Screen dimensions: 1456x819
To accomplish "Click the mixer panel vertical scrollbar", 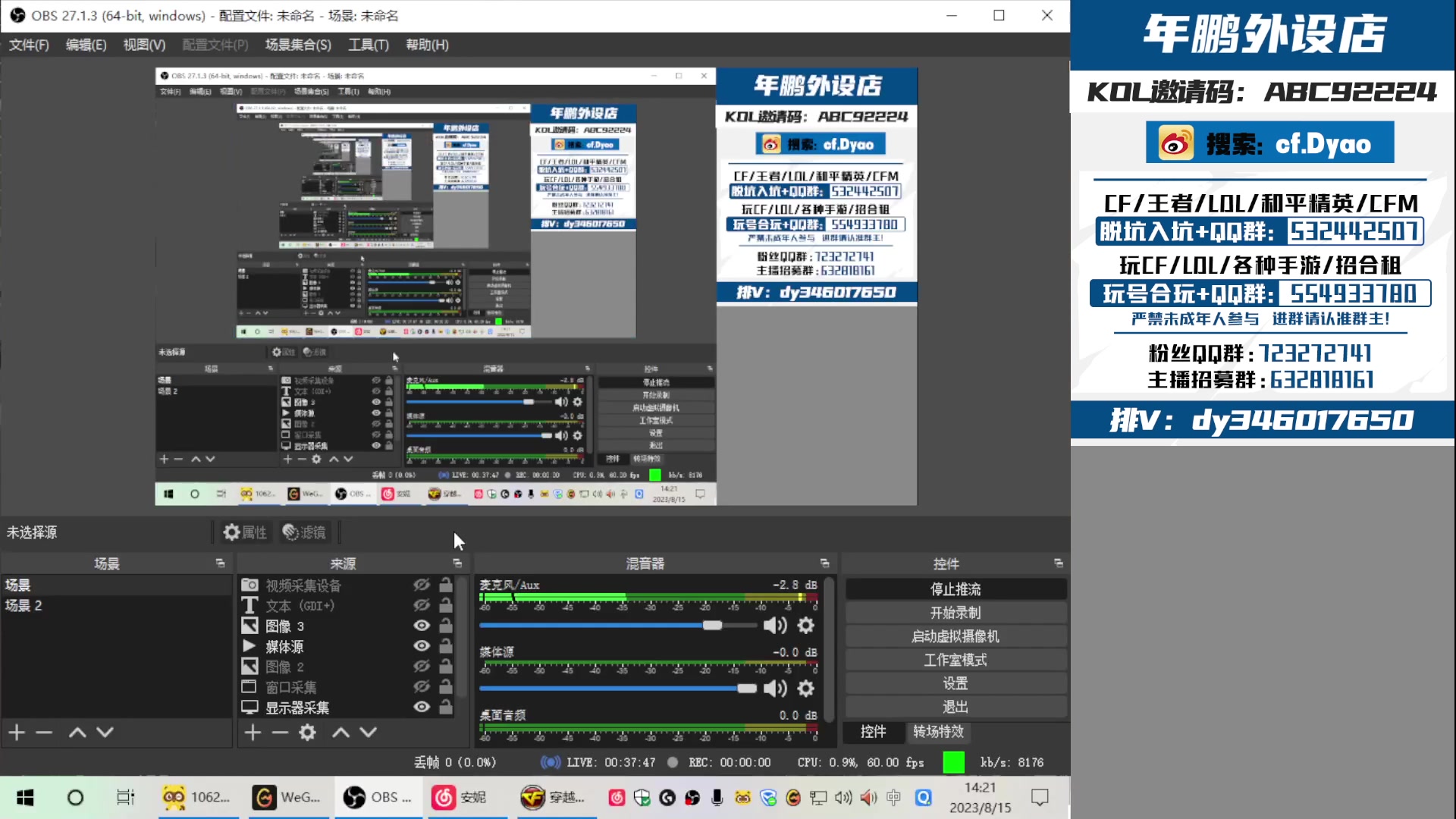I will click(x=830, y=649).
